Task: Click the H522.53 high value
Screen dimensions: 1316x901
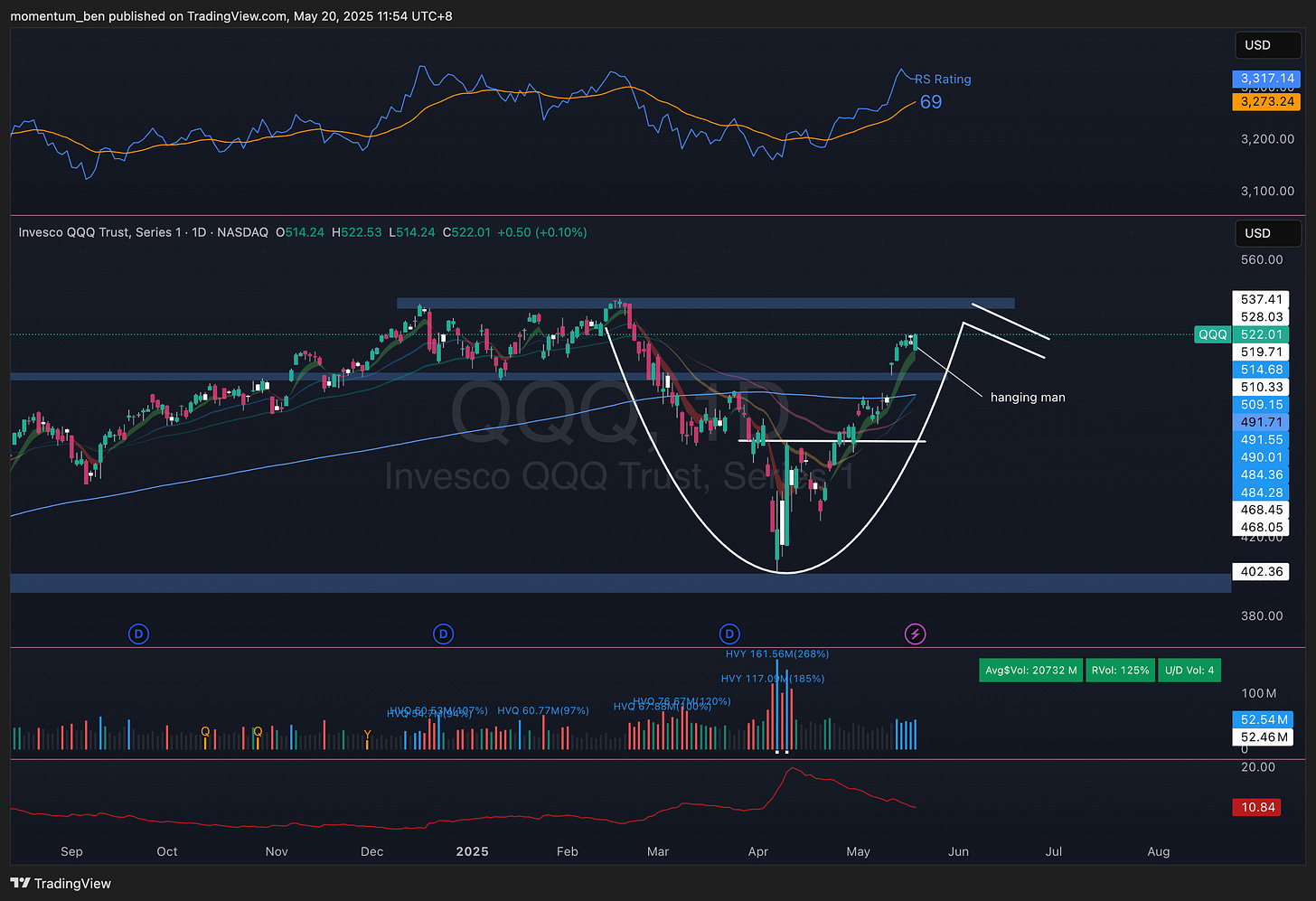Action: (x=356, y=232)
